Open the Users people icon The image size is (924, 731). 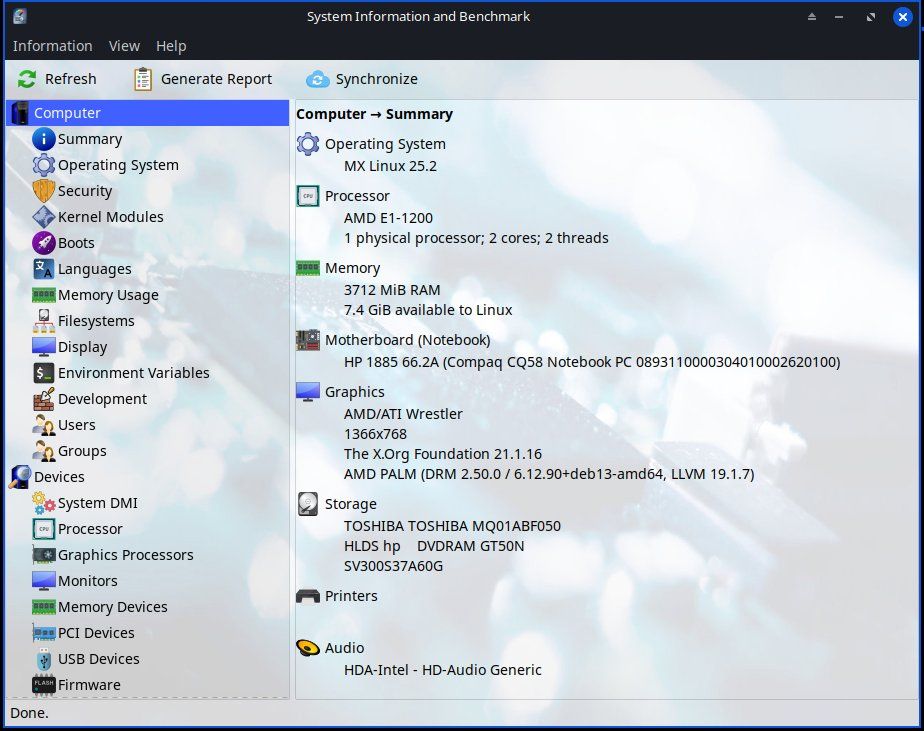pos(44,424)
